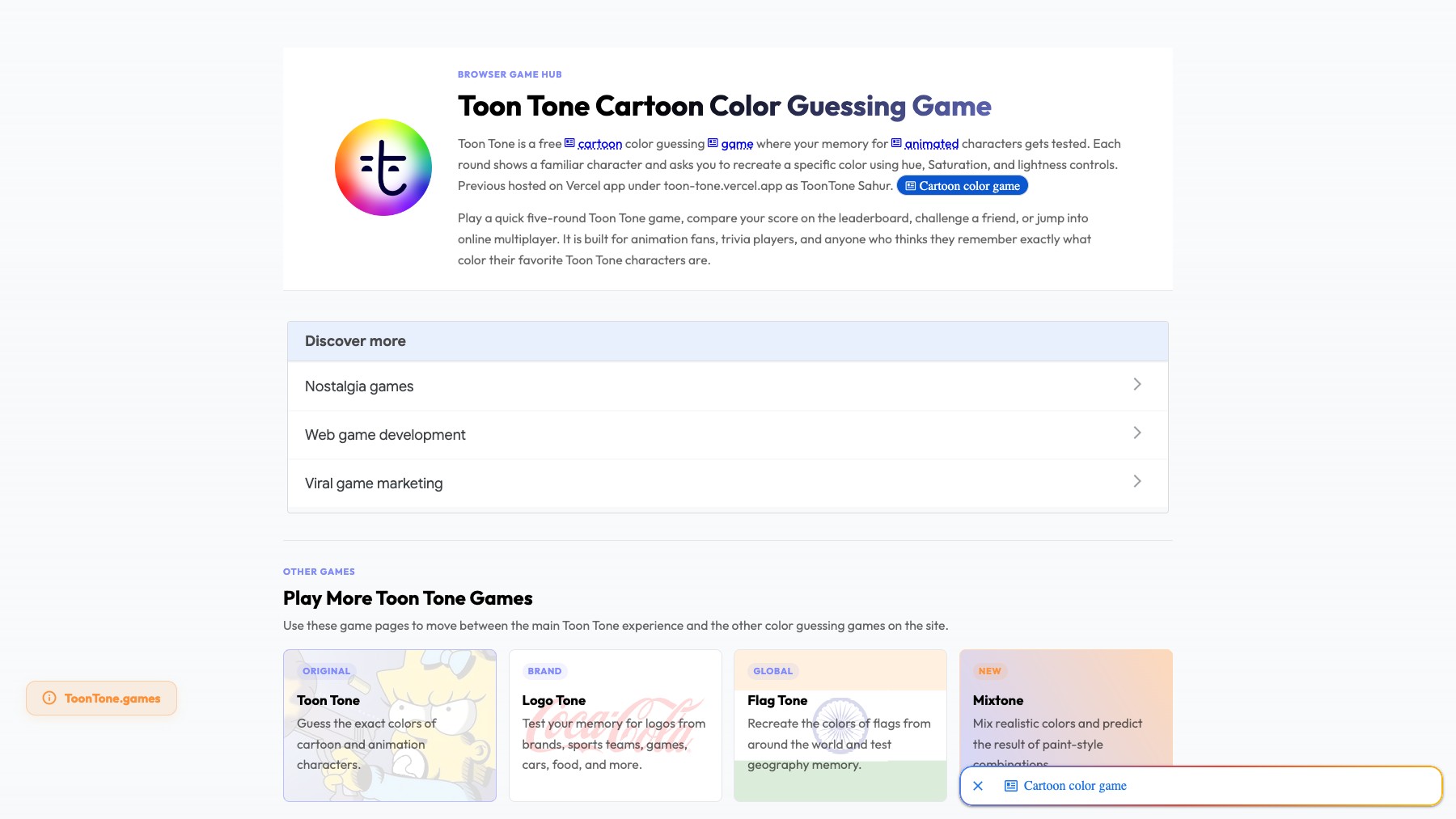The height and width of the screenshot is (819, 1456).
Task: Close the bottom Cartoon color game banner
Action: pos(978,786)
